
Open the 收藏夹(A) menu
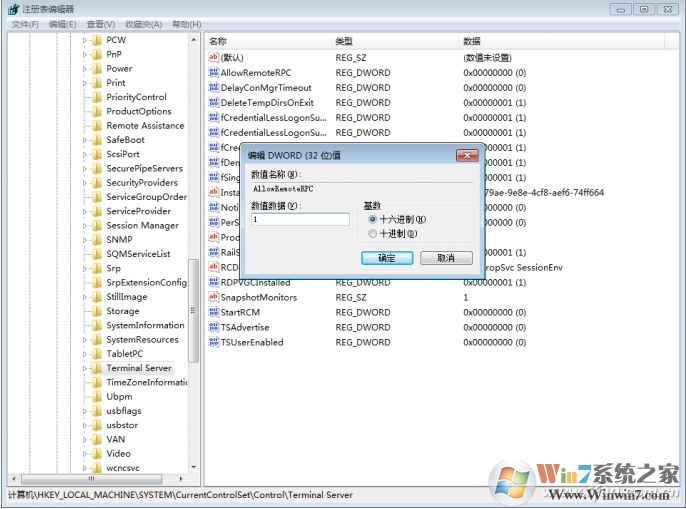click(x=144, y=24)
